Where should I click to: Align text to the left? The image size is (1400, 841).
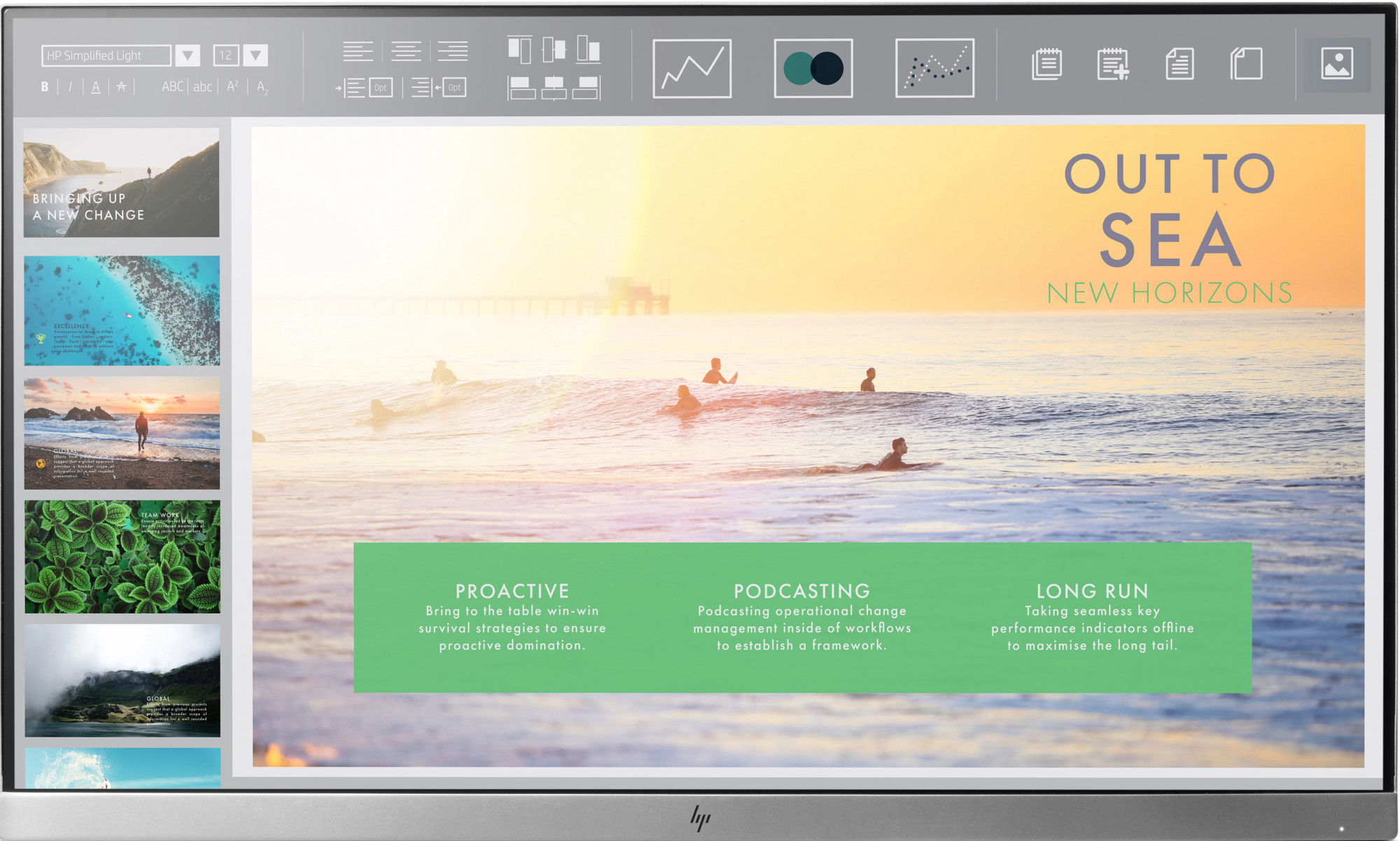[x=358, y=51]
